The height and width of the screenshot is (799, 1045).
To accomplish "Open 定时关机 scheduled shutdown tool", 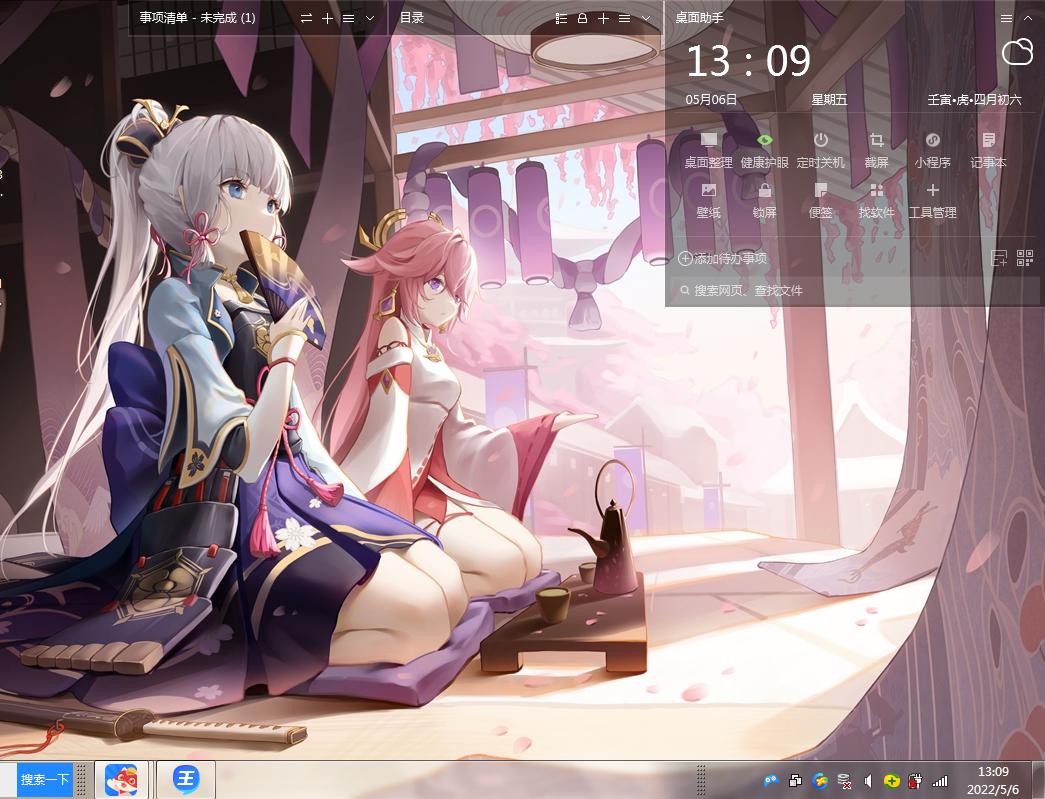I will click(x=820, y=151).
